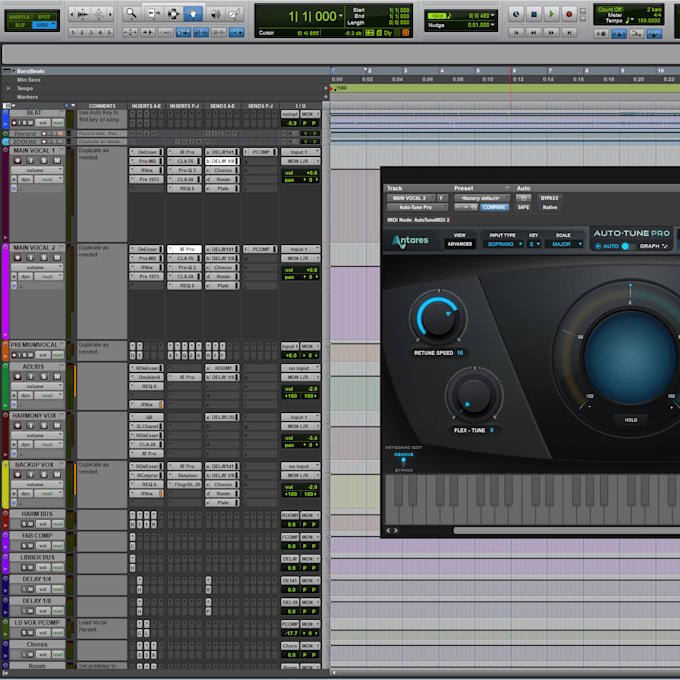This screenshot has width=680, height=680.
Task: Enable Shuffle edit mode
Action: [20, 17]
